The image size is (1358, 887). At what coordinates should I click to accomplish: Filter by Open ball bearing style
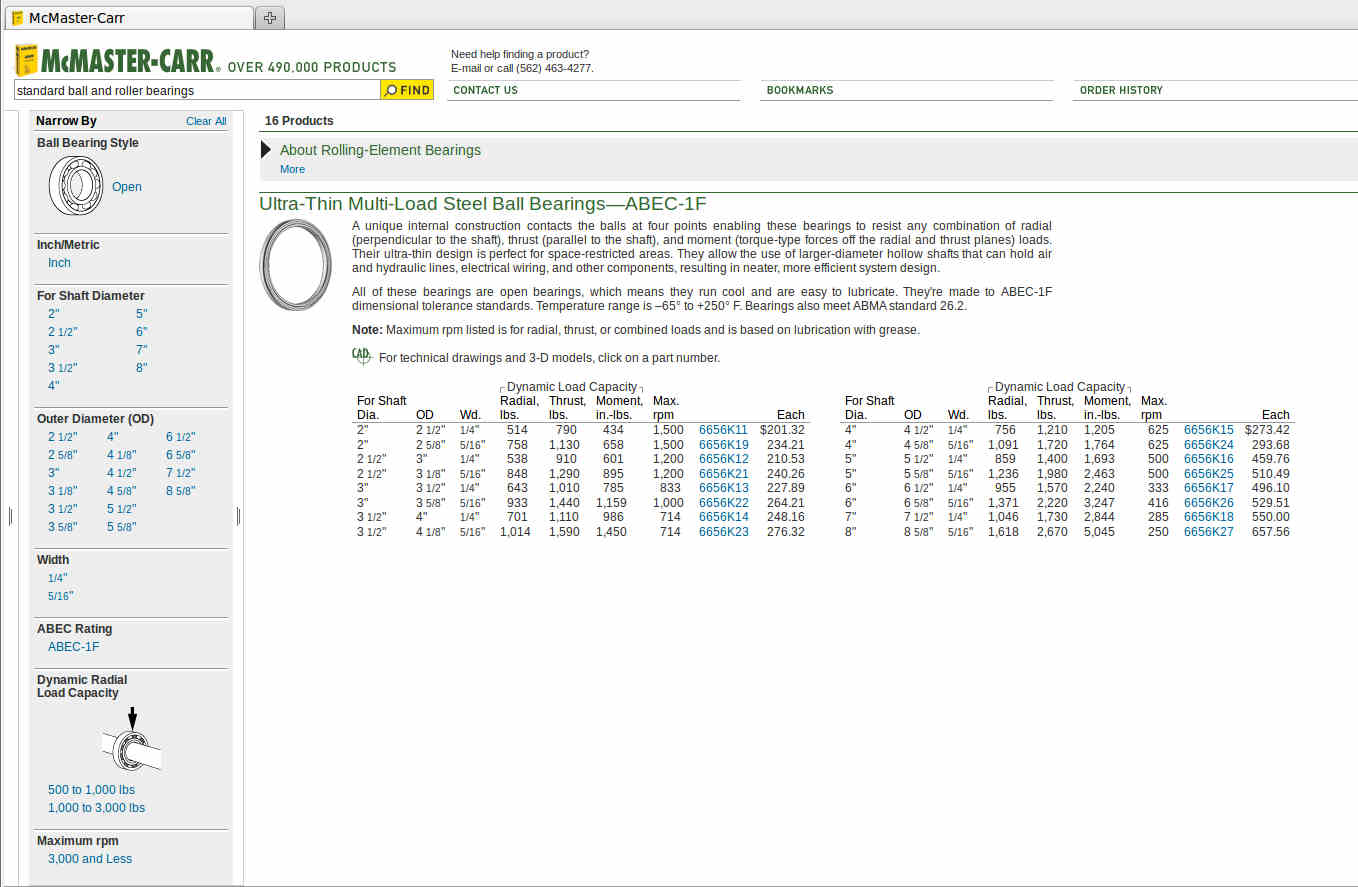[127, 187]
